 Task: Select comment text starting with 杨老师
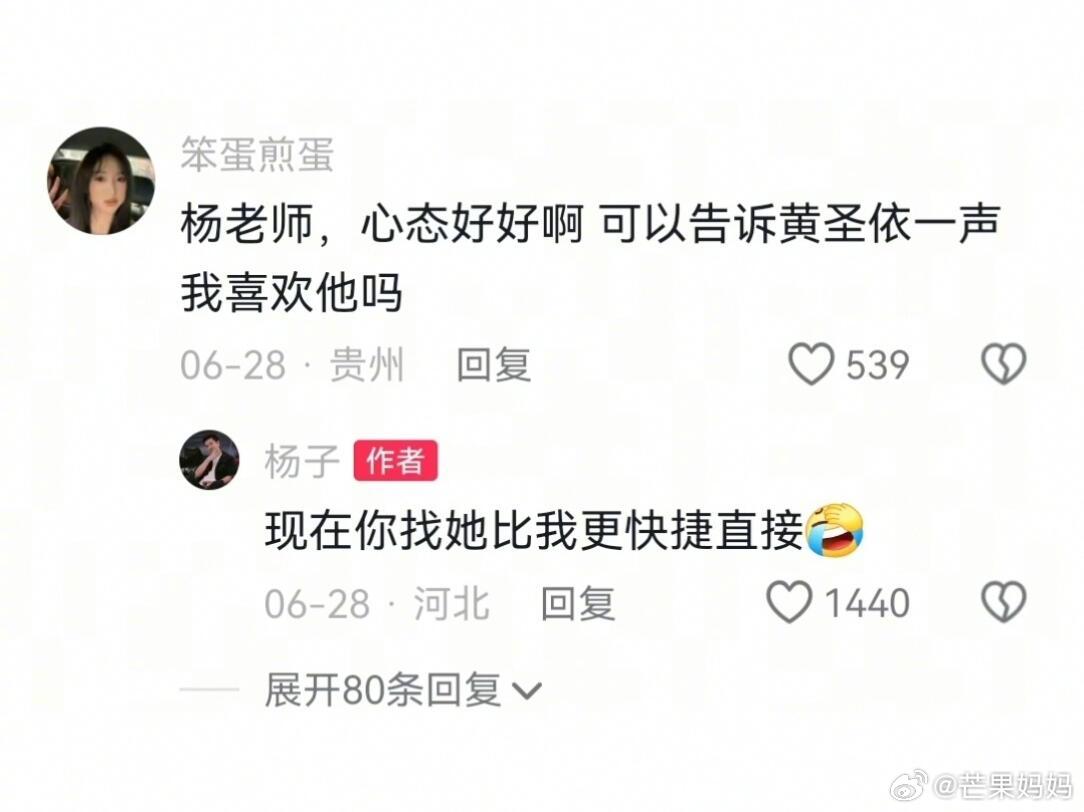[590, 258]
